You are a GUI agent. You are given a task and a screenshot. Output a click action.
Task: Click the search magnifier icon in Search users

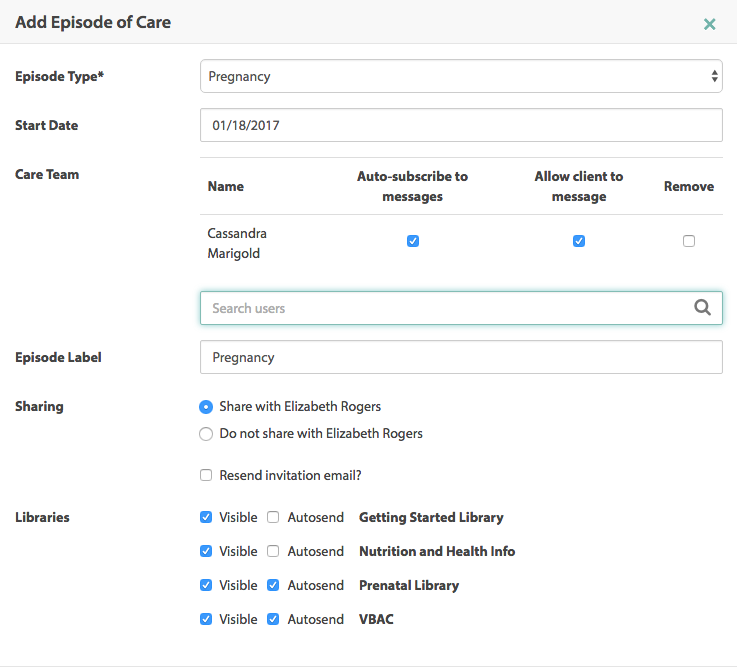pyautogui.click(x=702, y=307)
